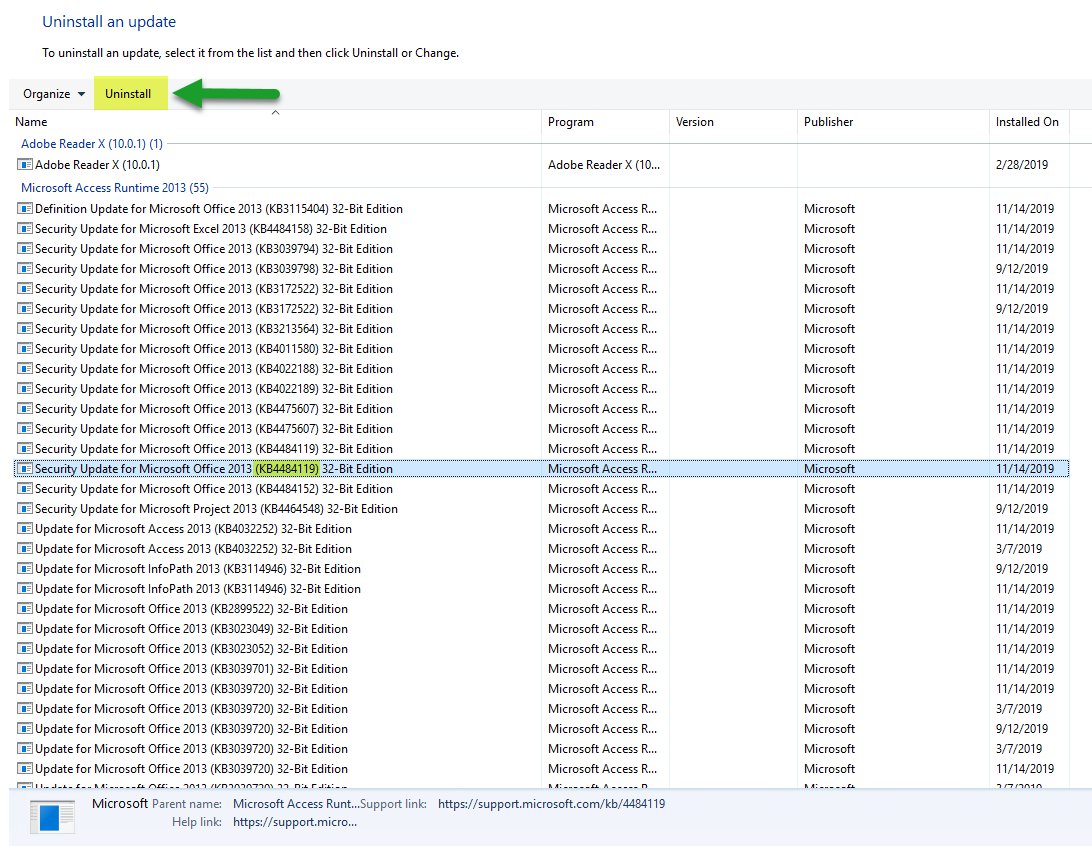
Task: Click Publisher 'Microsoft' in the Project KB4464548 row
Action: [x=829, y=509]
